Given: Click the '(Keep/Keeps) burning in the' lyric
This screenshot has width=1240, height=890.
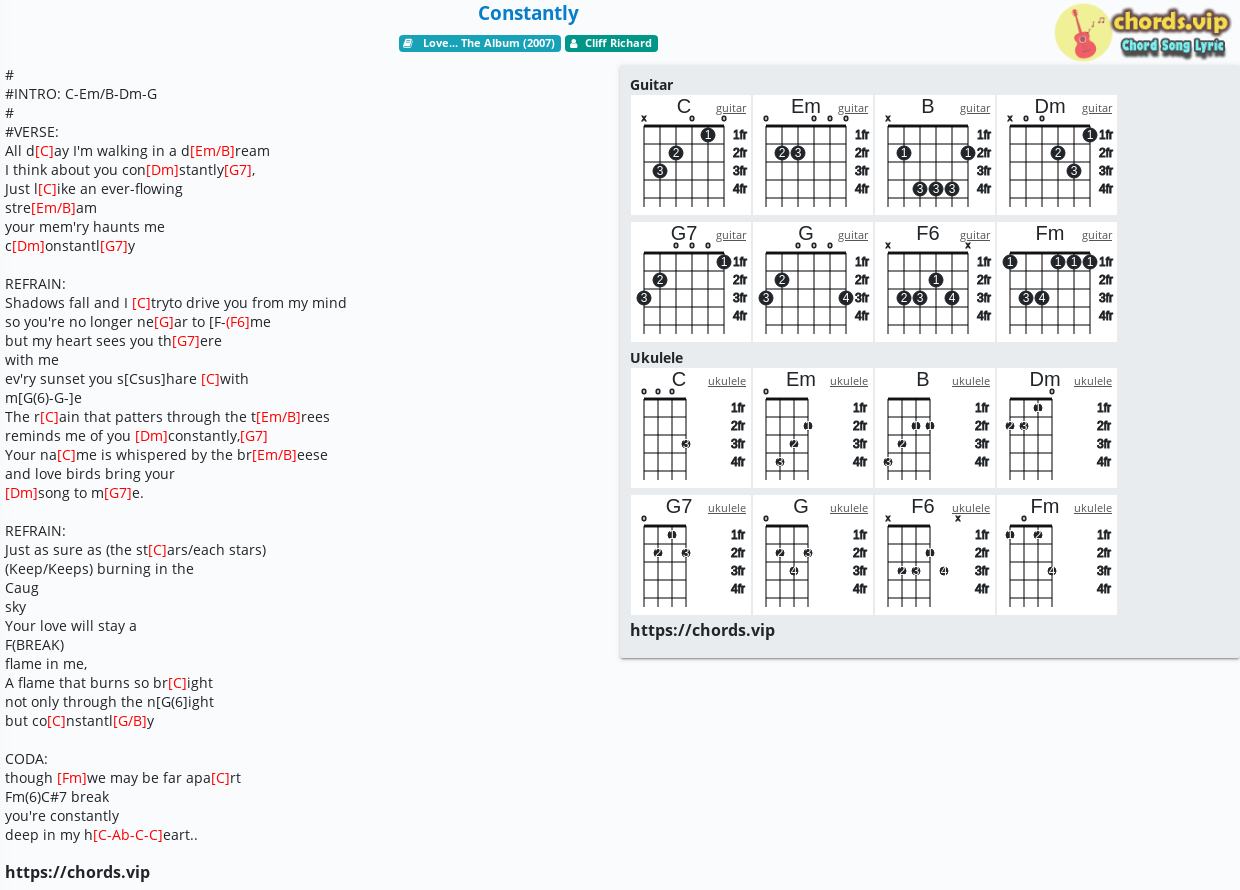Looking at the screenshot, I should 99,569.
